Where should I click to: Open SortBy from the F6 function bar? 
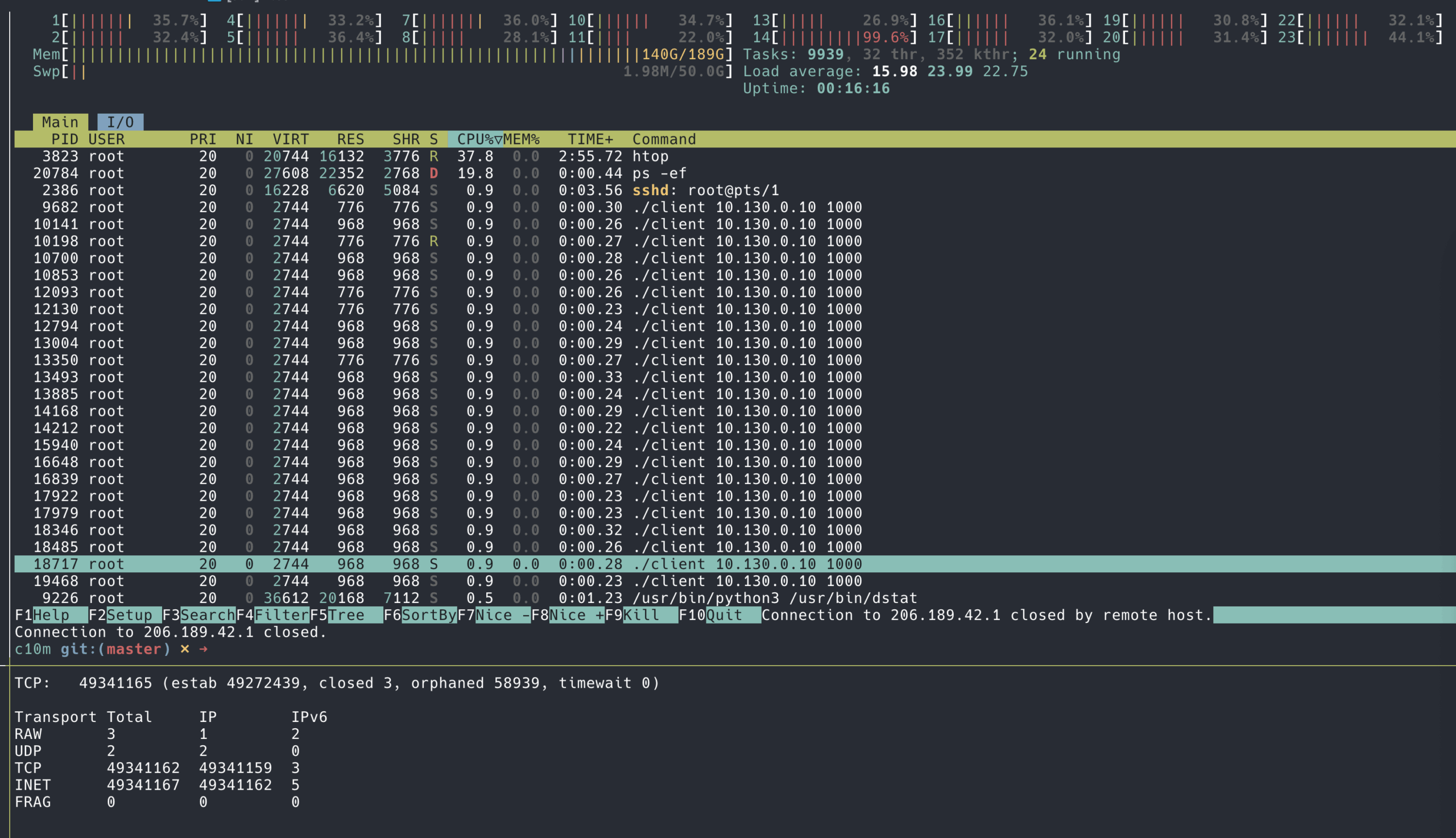click(x=420, y=615)
